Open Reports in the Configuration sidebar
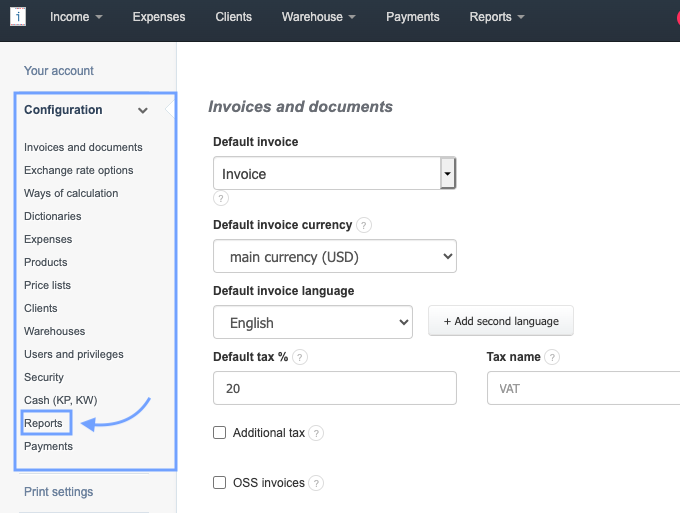Screen dimensions: 680x513 point(43,423)
